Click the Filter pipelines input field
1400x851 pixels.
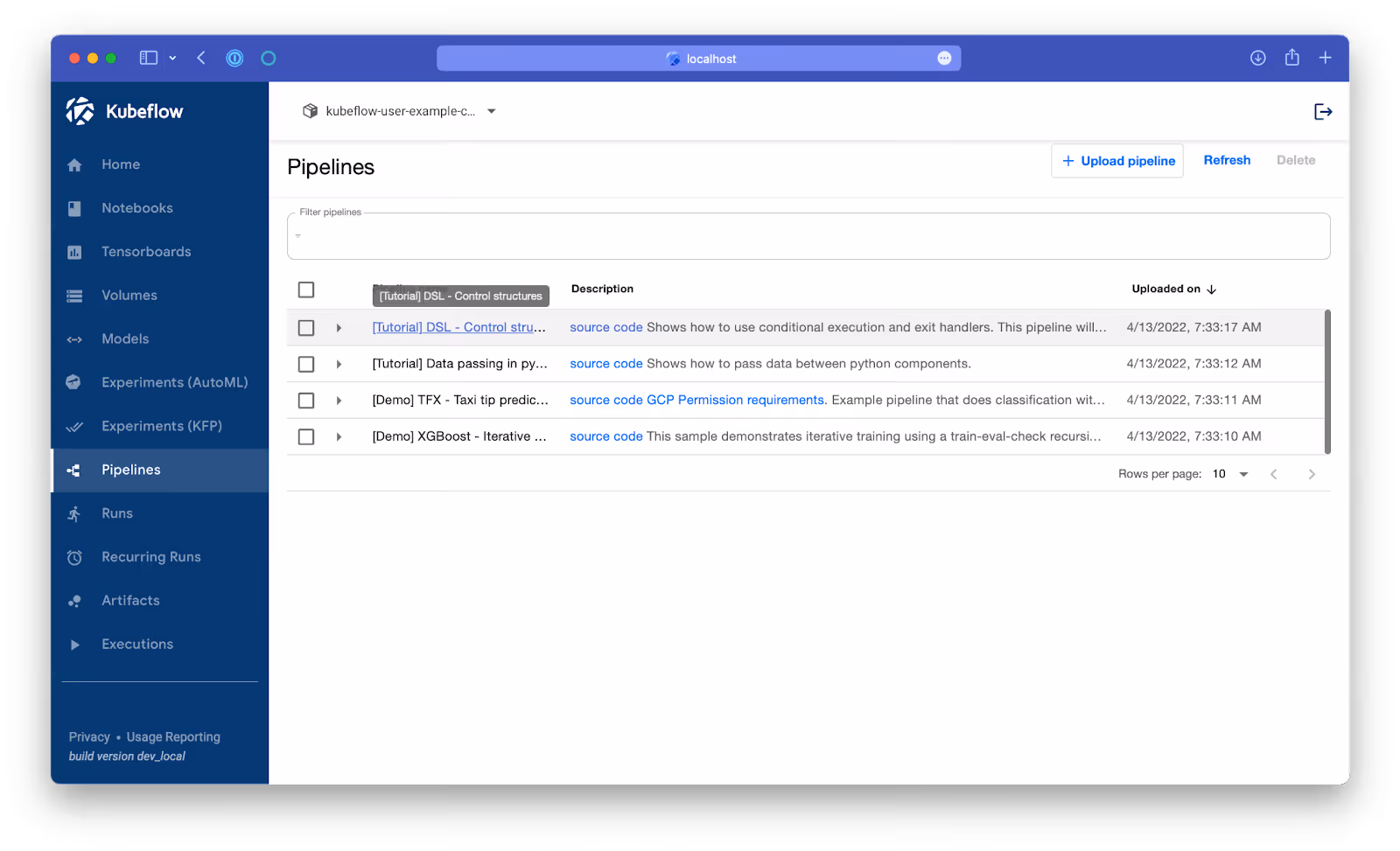[x=808, y=236]
